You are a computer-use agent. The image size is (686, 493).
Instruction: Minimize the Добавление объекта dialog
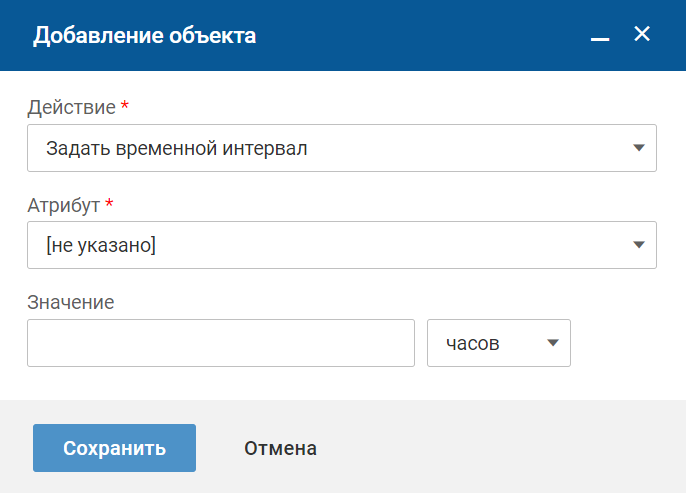coord(600,37)
